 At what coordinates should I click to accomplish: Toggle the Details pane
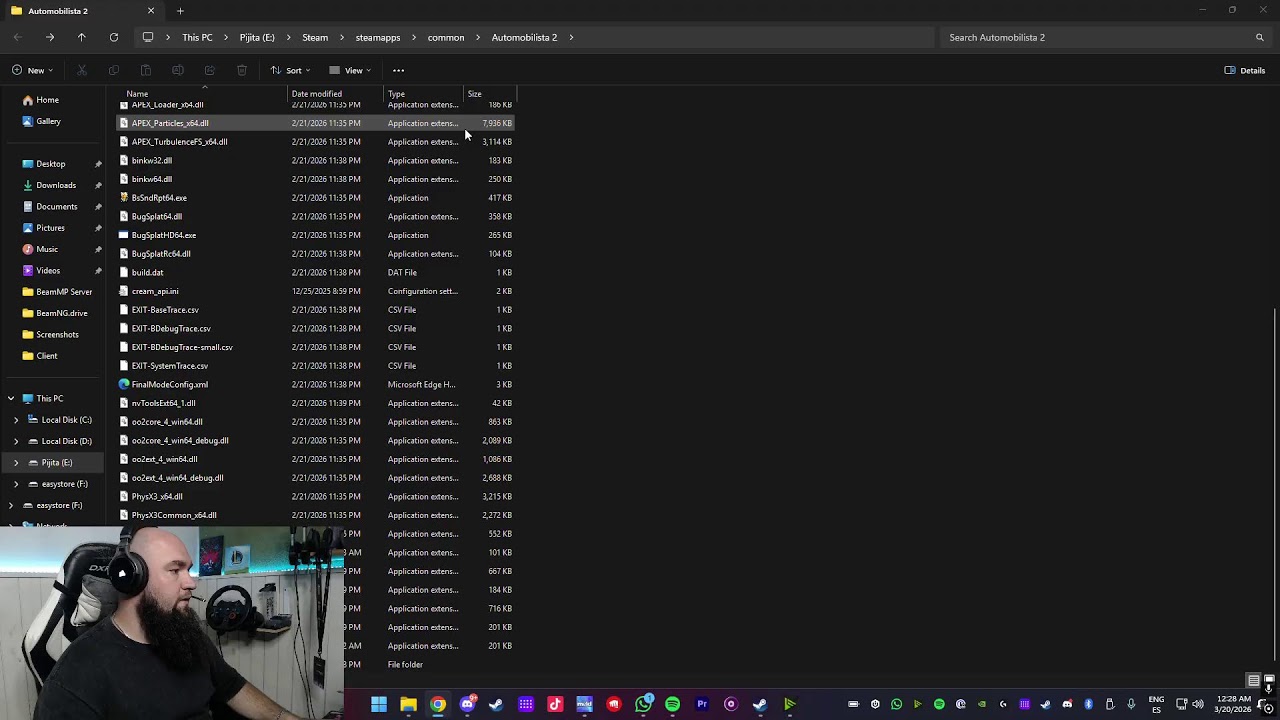click(x=1245, y=70)
